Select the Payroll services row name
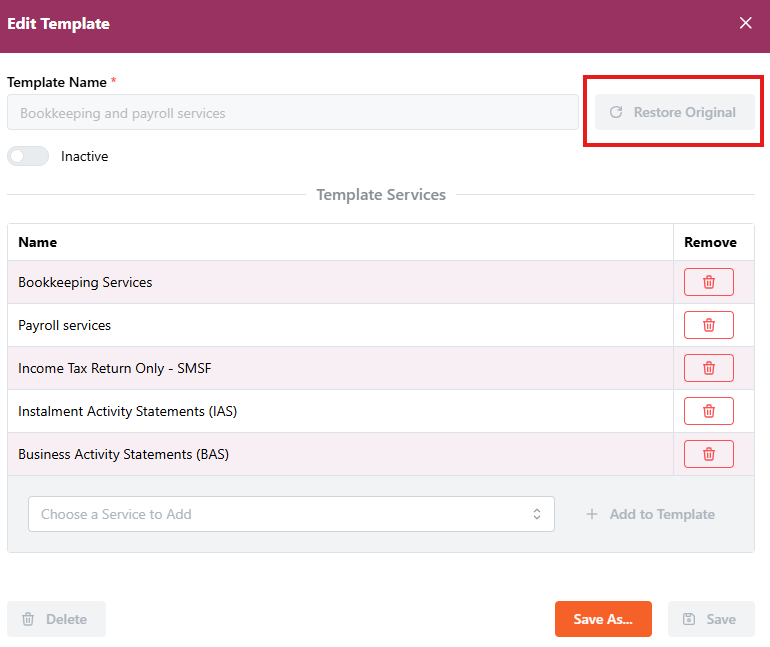Viewport: 770px width, 647px height. 65,325
